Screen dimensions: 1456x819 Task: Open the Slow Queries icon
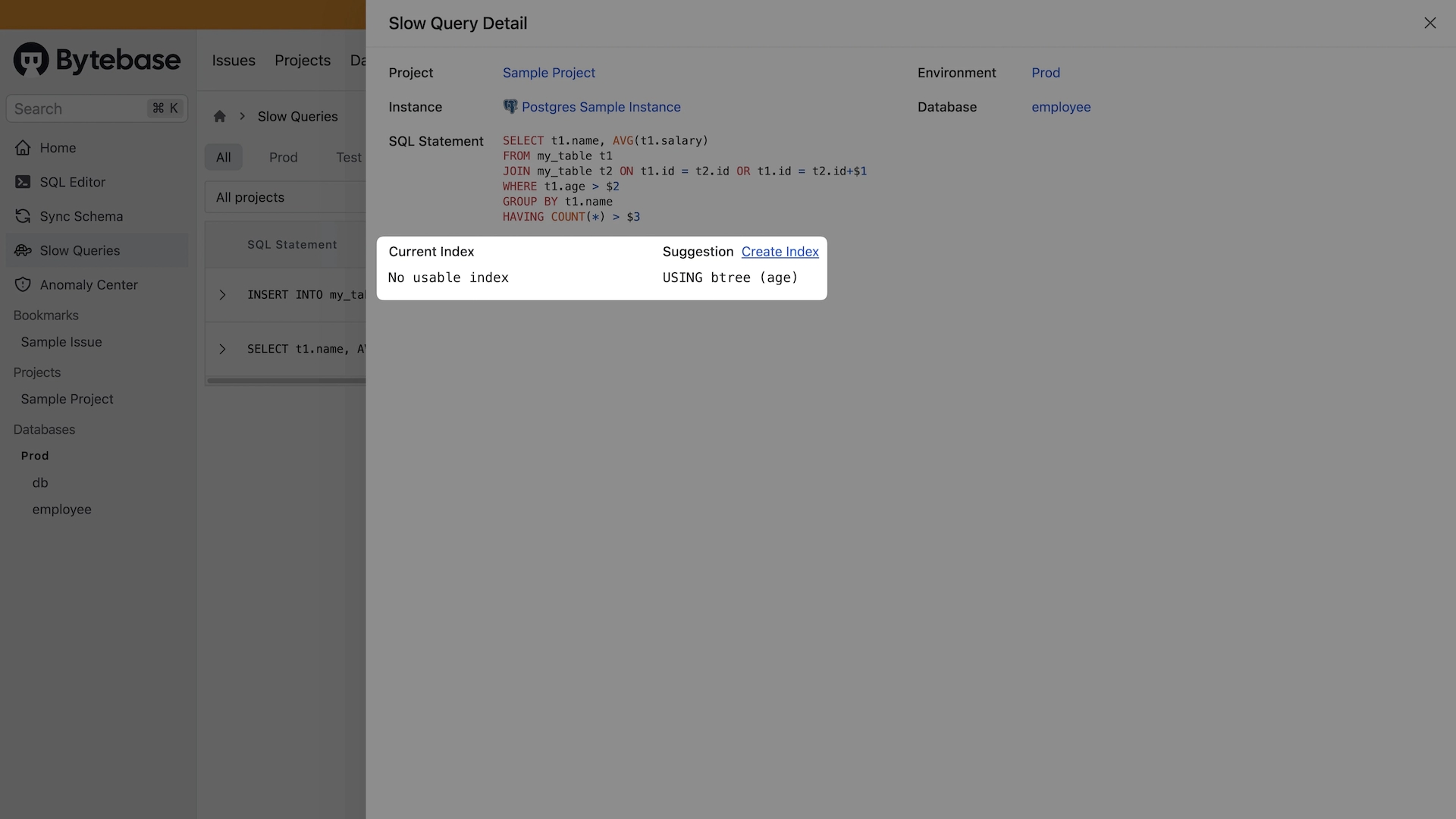pos(22,250)
